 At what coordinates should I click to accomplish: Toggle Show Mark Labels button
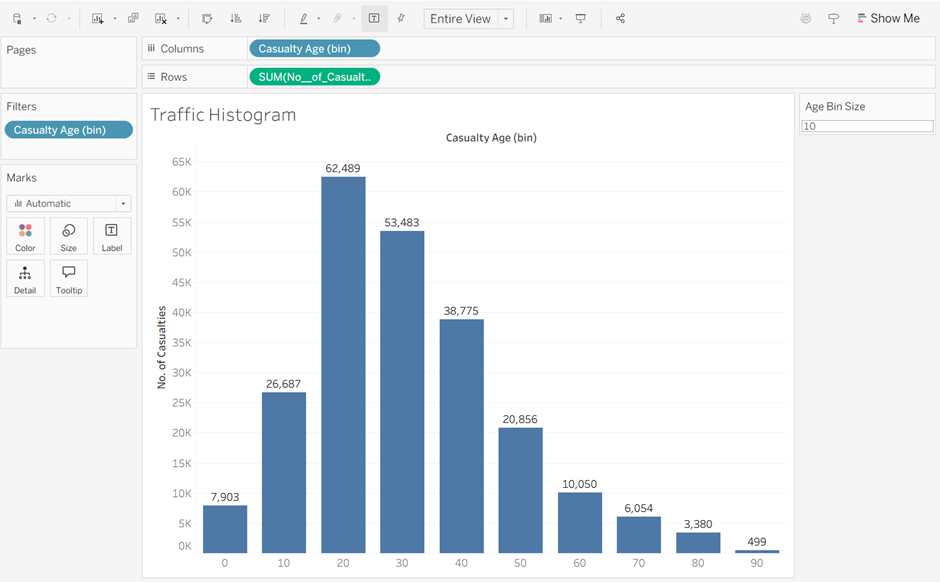373,18
